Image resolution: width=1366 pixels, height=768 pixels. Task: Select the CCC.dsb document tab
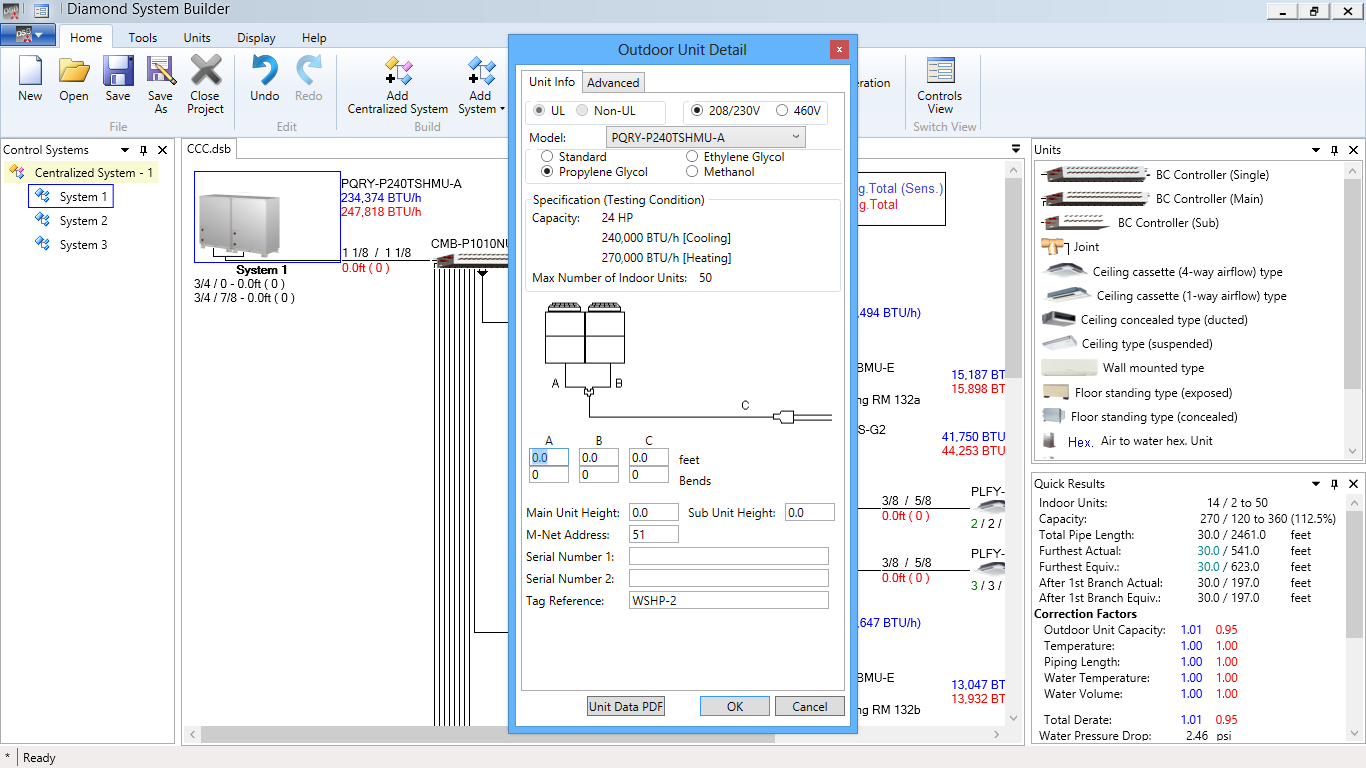pos(209,149)
